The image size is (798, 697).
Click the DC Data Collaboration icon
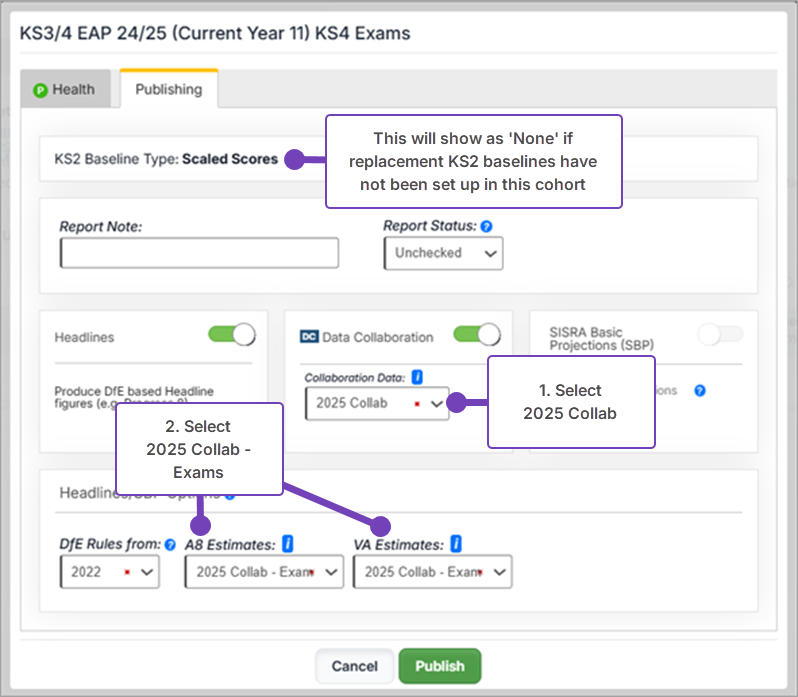point(309,338)
